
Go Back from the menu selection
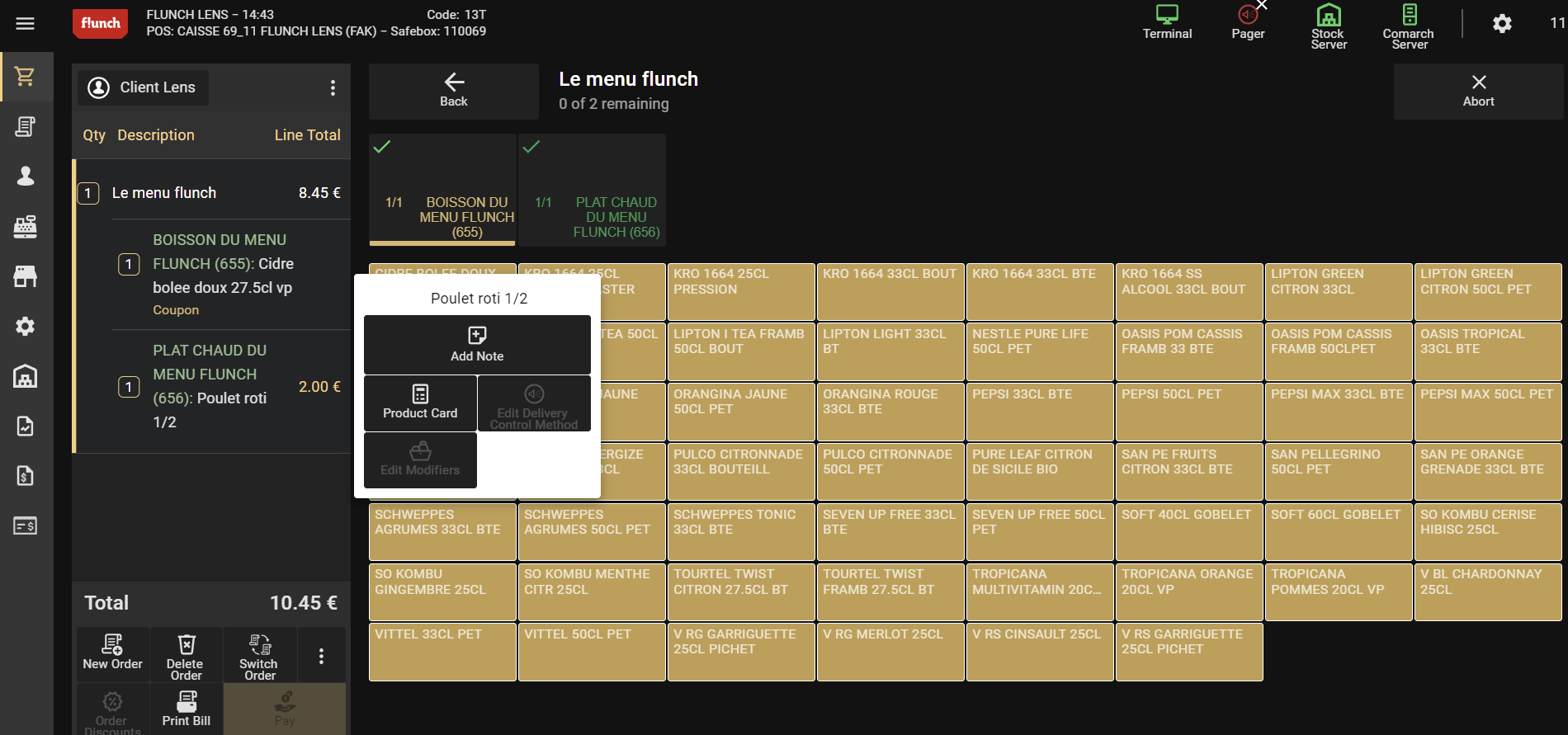coord(454,91)
